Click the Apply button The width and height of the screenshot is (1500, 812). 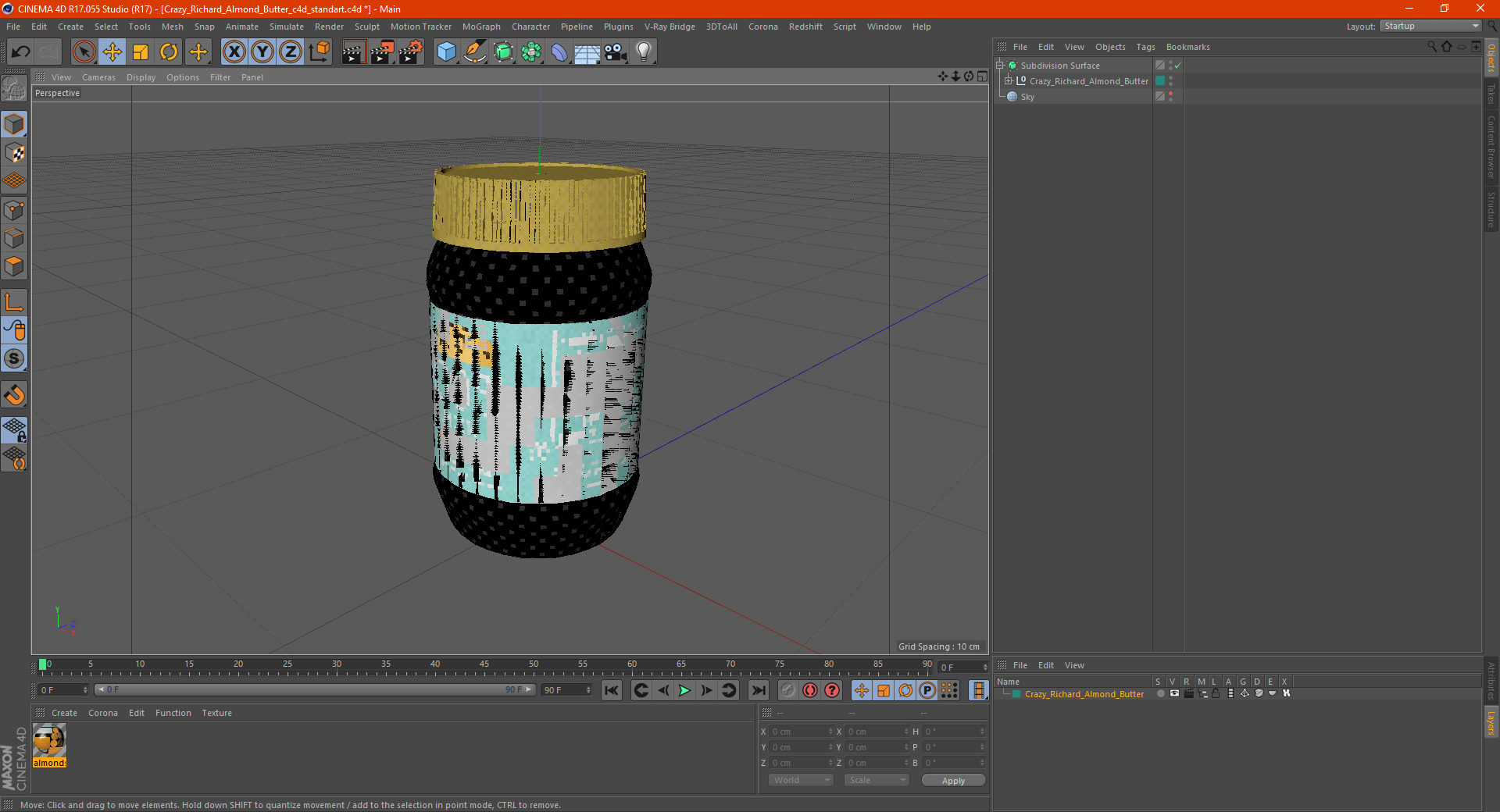tap(953, 781)
